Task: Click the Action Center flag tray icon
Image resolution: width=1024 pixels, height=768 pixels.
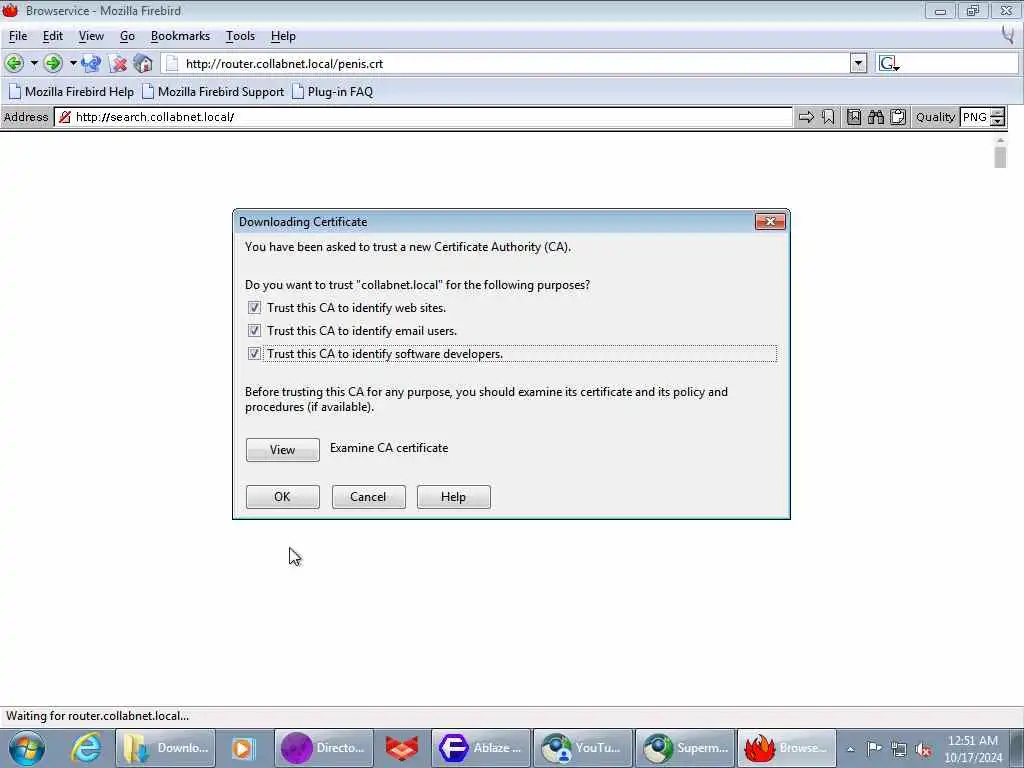Action: coord(874,748)
